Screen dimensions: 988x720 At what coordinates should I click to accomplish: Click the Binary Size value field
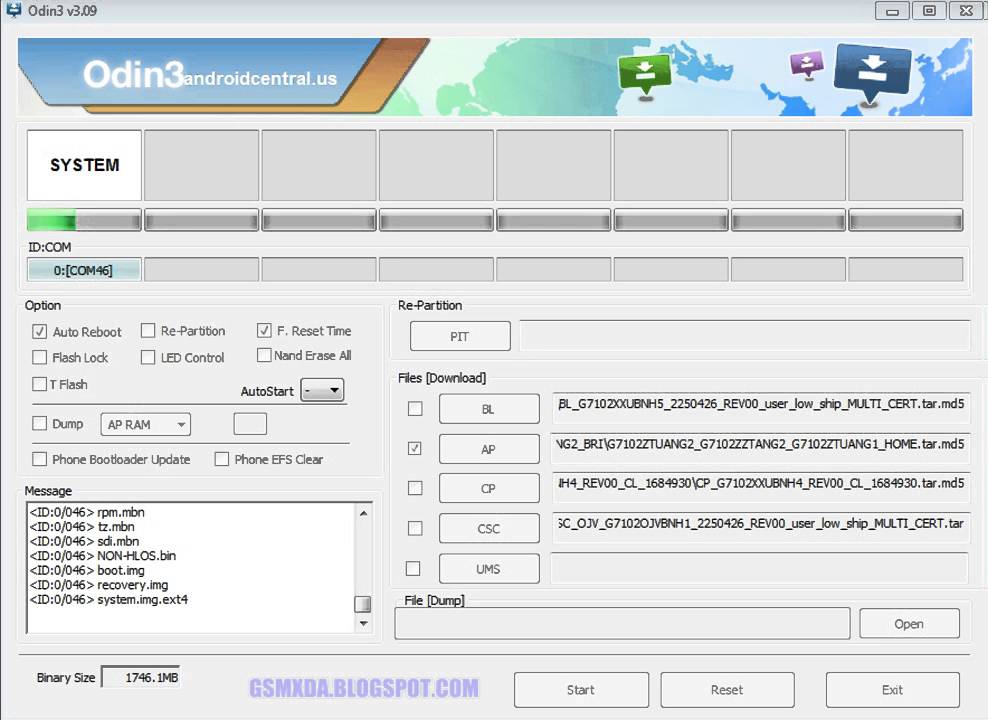pos(141,678)
